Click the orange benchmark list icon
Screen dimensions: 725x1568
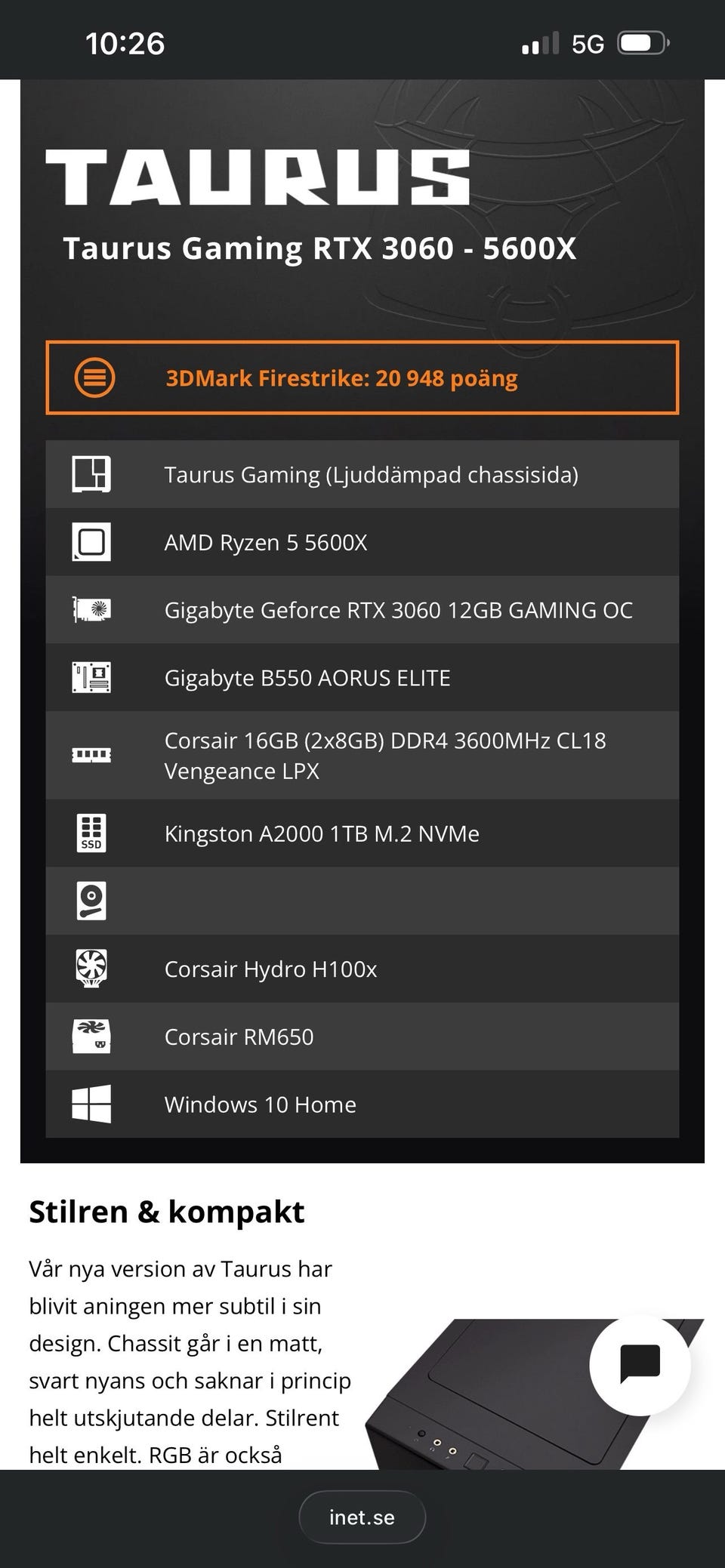[94, 377]
